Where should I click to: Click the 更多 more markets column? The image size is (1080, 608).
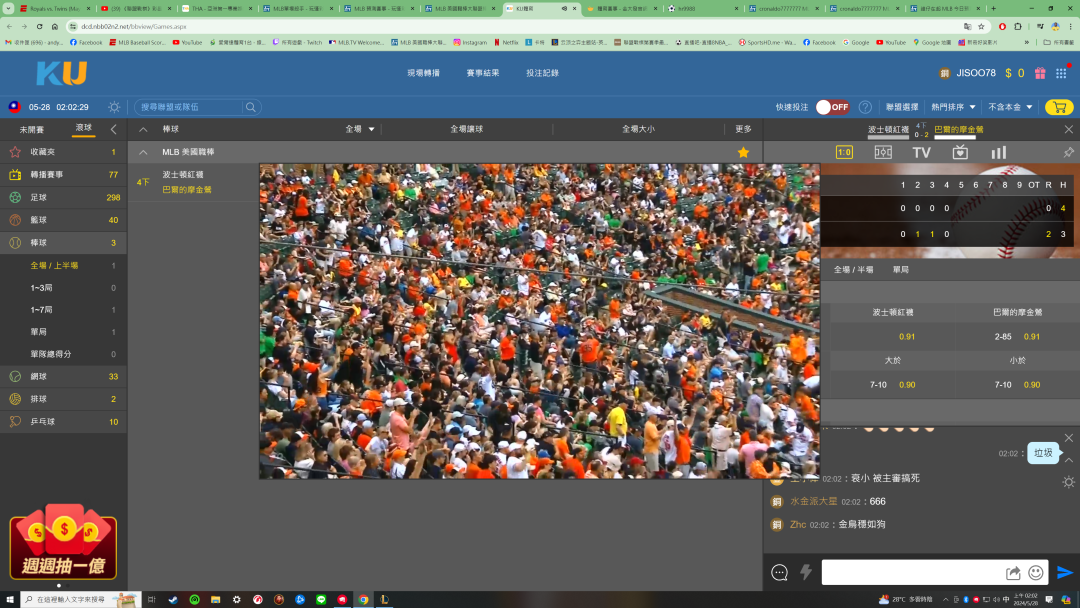pos(743,129)
